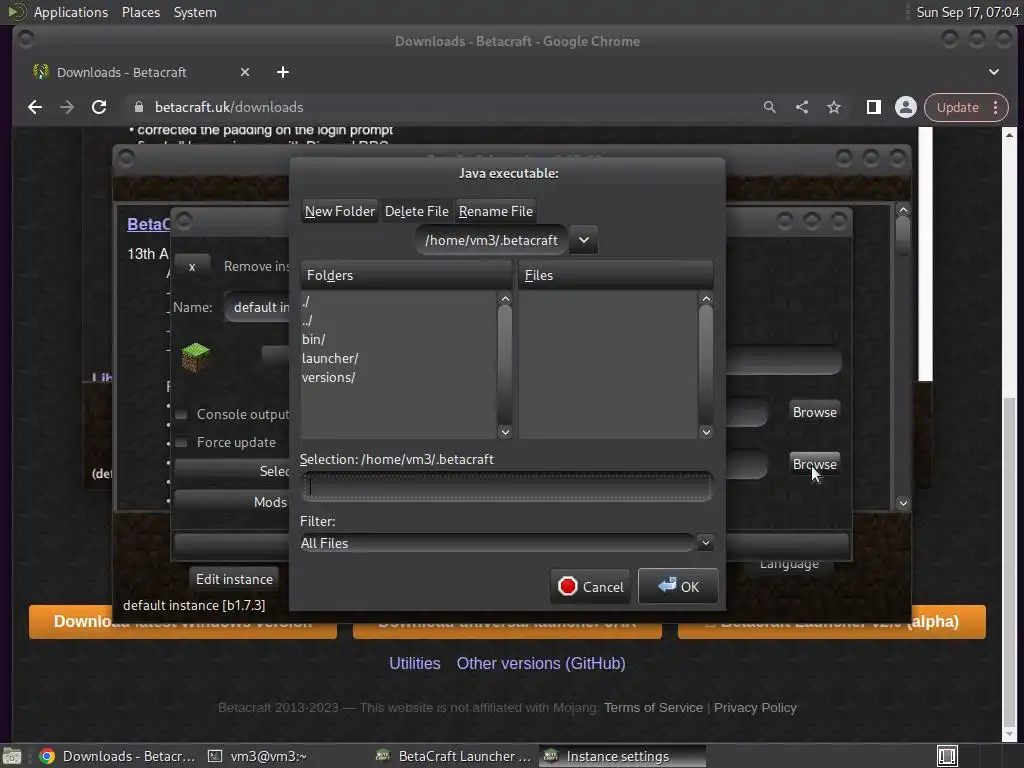Viewport: 1024px width, 768px height.
Task: Toggle the Force update checkbox
Action: coord(181,443)
